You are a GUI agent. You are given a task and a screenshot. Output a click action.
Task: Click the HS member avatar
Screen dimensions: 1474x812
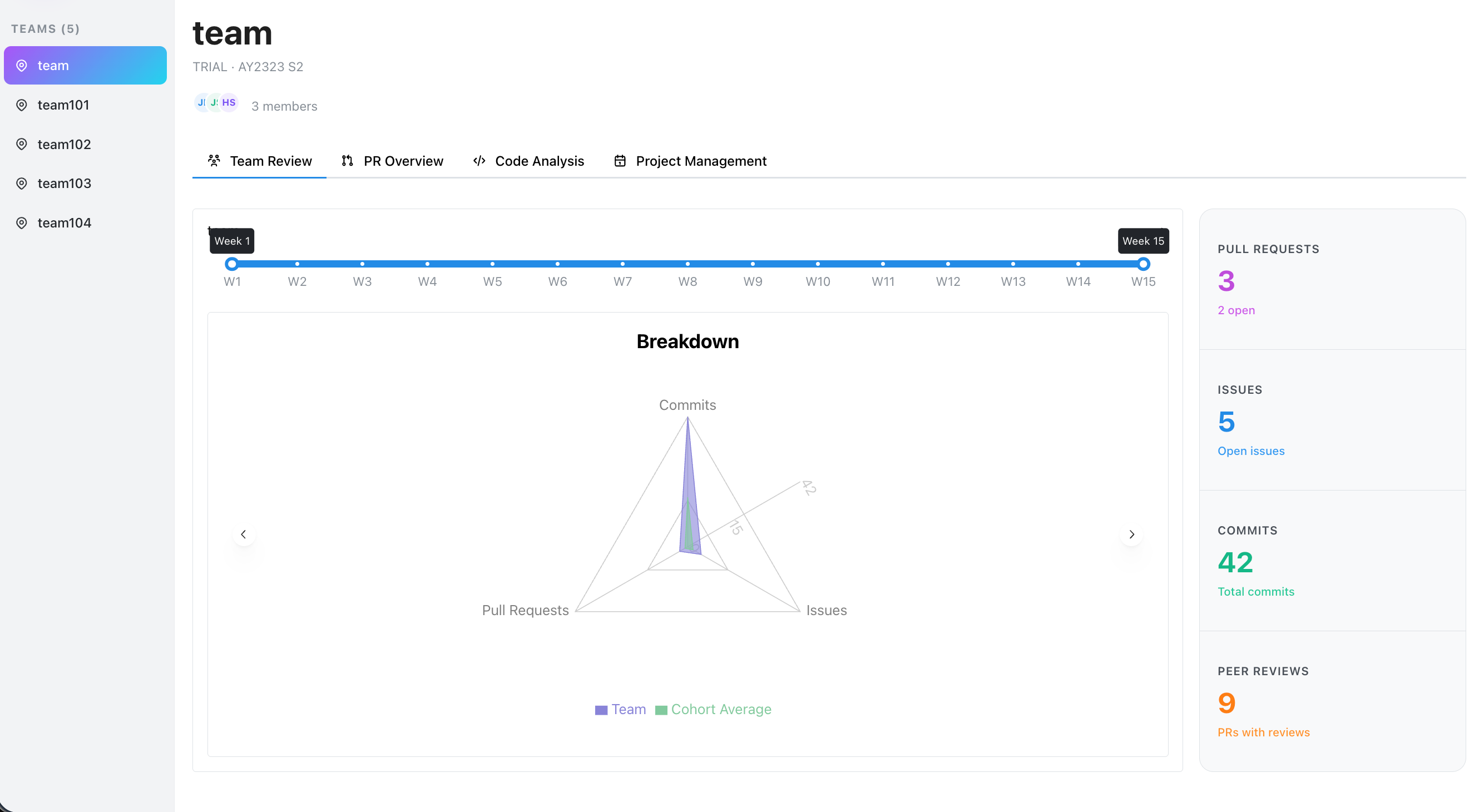(229, 102)
